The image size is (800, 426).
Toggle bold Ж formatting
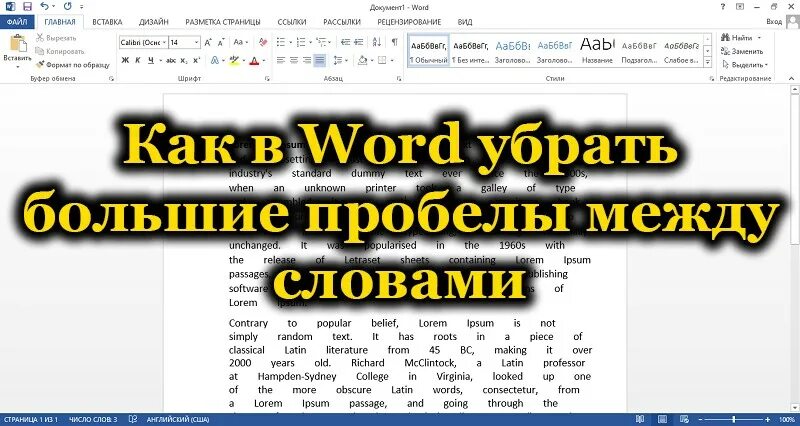[x=126, y=60]
